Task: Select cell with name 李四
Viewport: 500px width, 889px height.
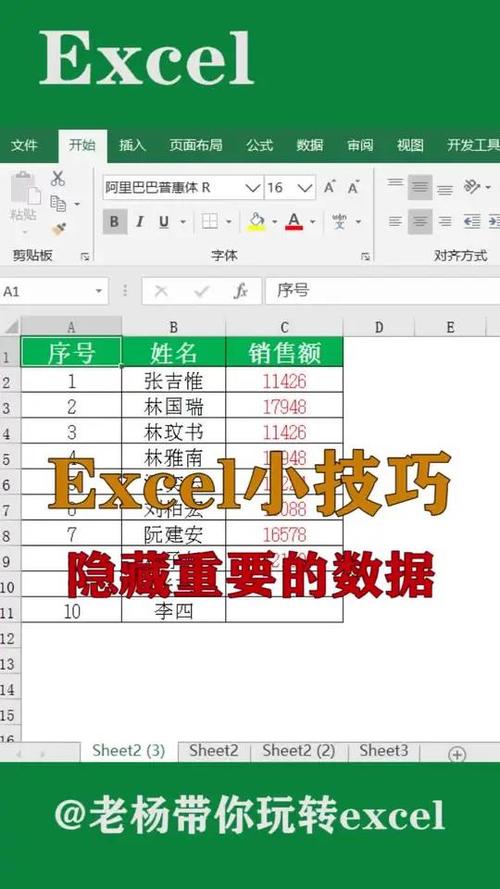Action: click(173, 610)
